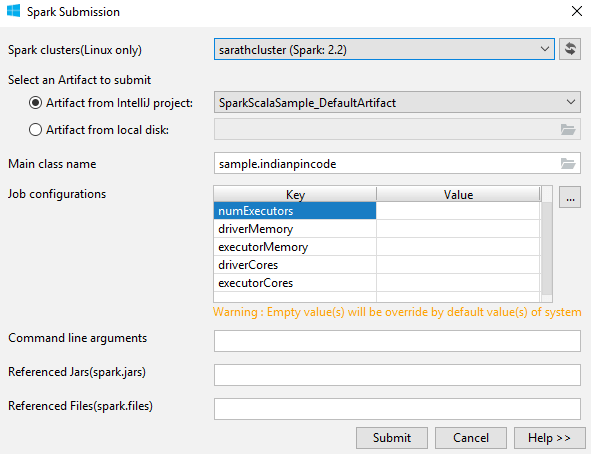591x454 pixels.
Task: Click the Cancel button
Action: click(x=471, y=438)
